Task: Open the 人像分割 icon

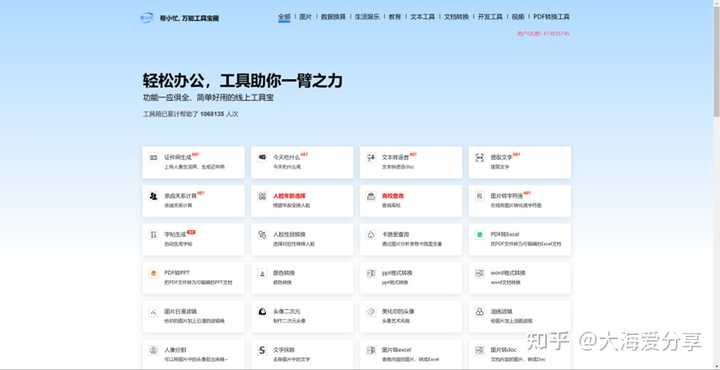Action: (x=153, y=350)
